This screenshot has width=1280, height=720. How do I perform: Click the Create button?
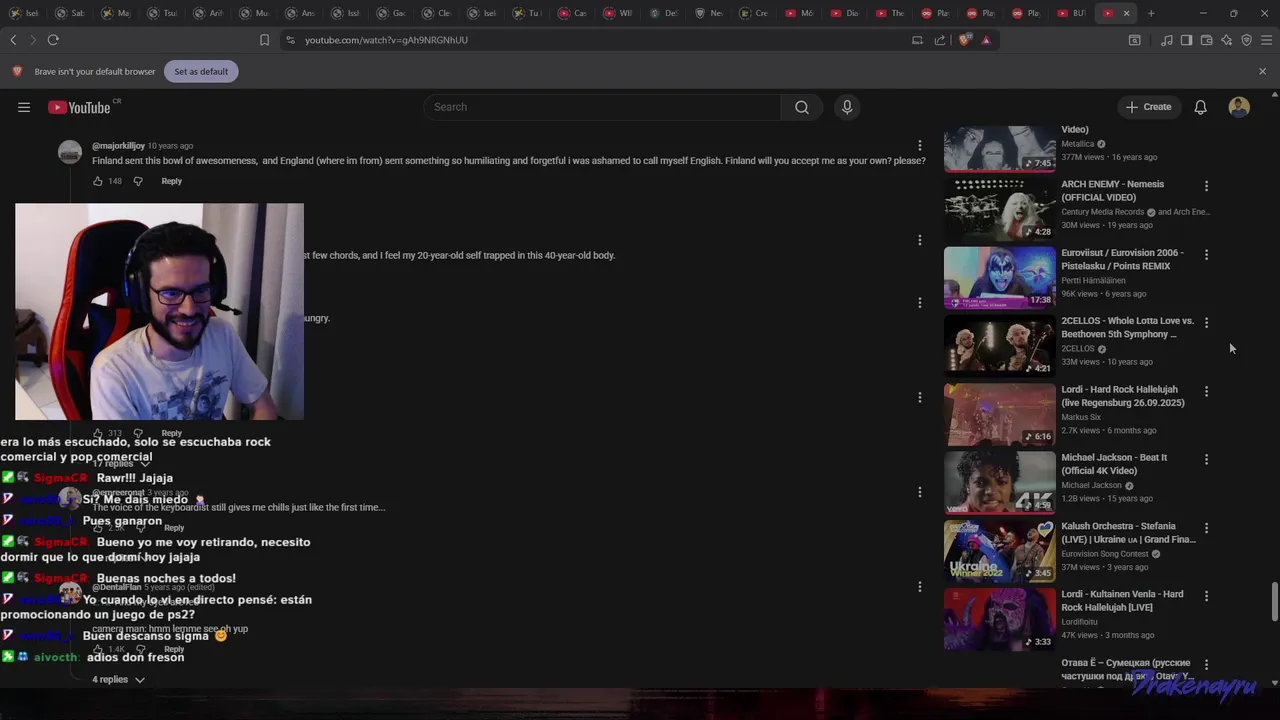click(1148, 107)
